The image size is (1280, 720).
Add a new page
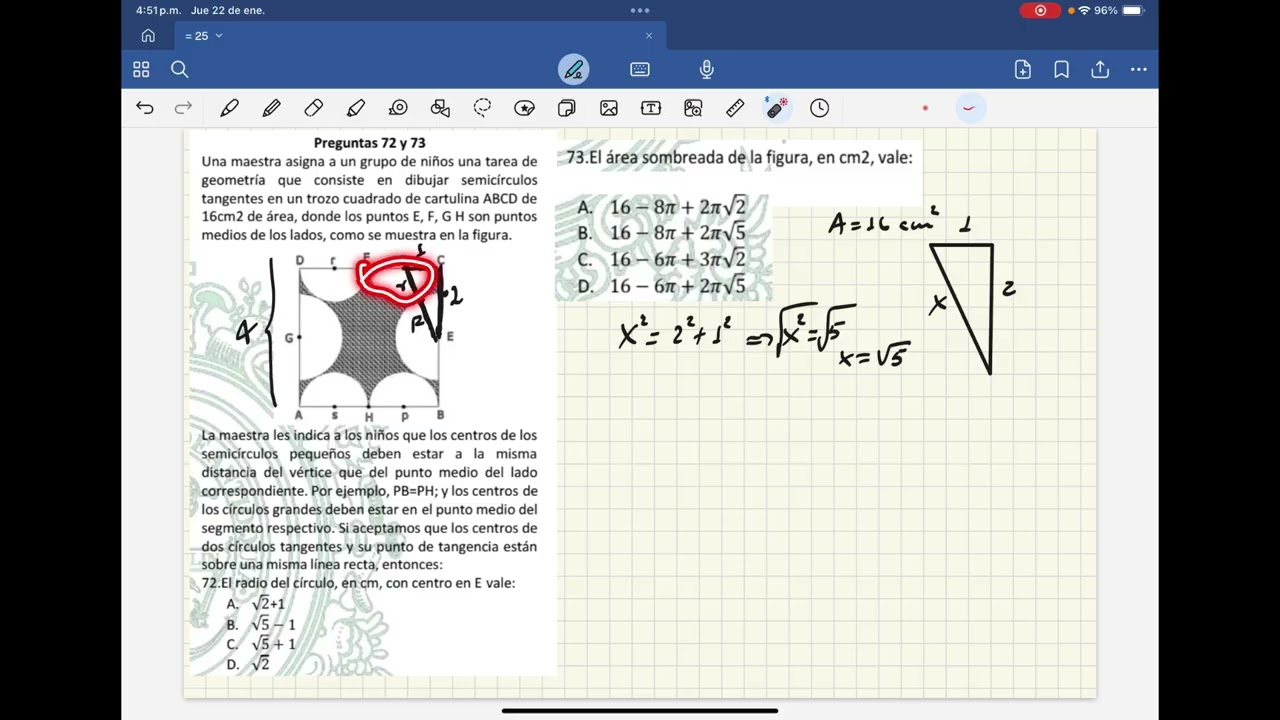1022,69
